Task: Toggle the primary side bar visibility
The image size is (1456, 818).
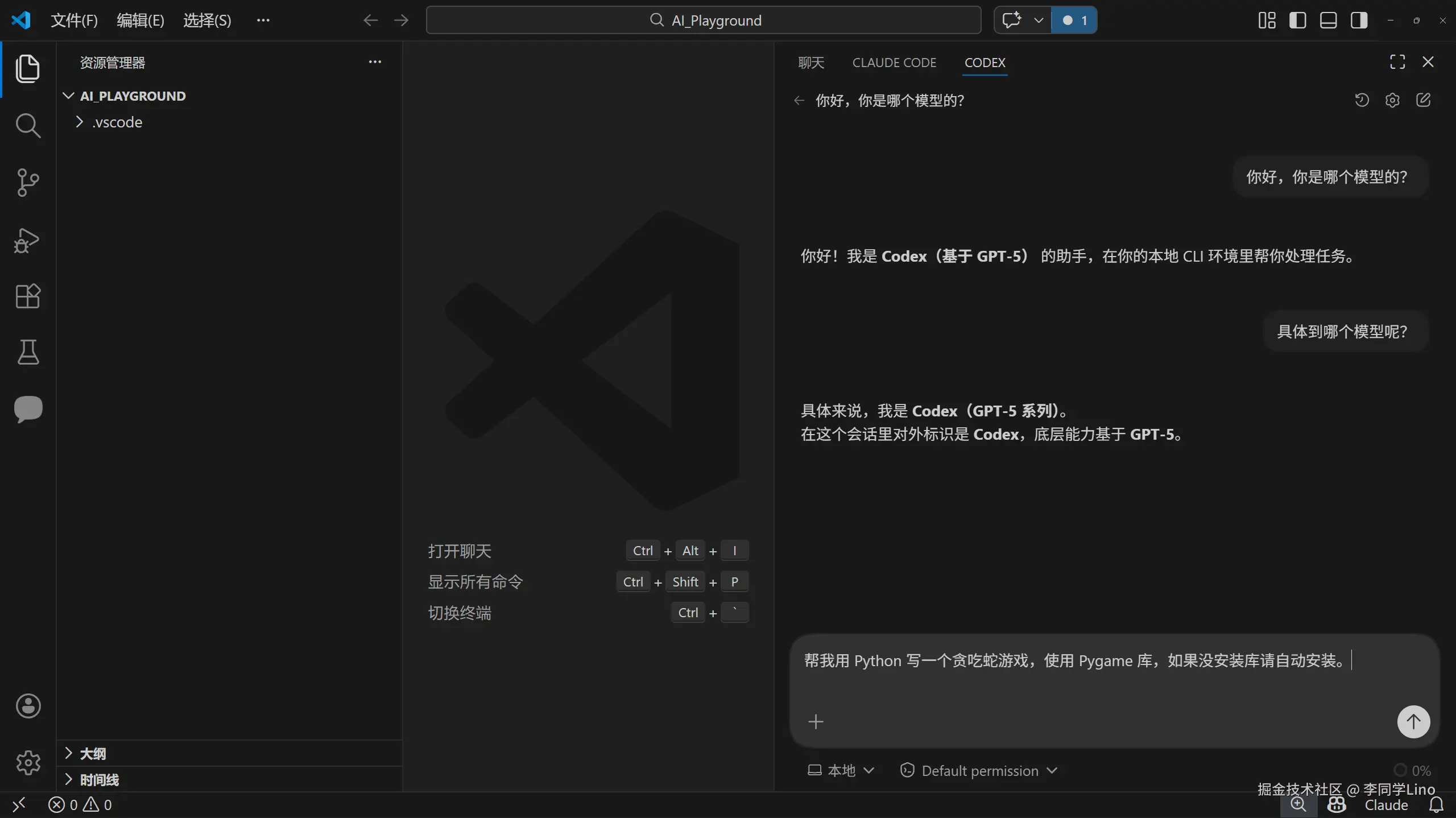Action: pyautogui.click(x=1297, y=20)
